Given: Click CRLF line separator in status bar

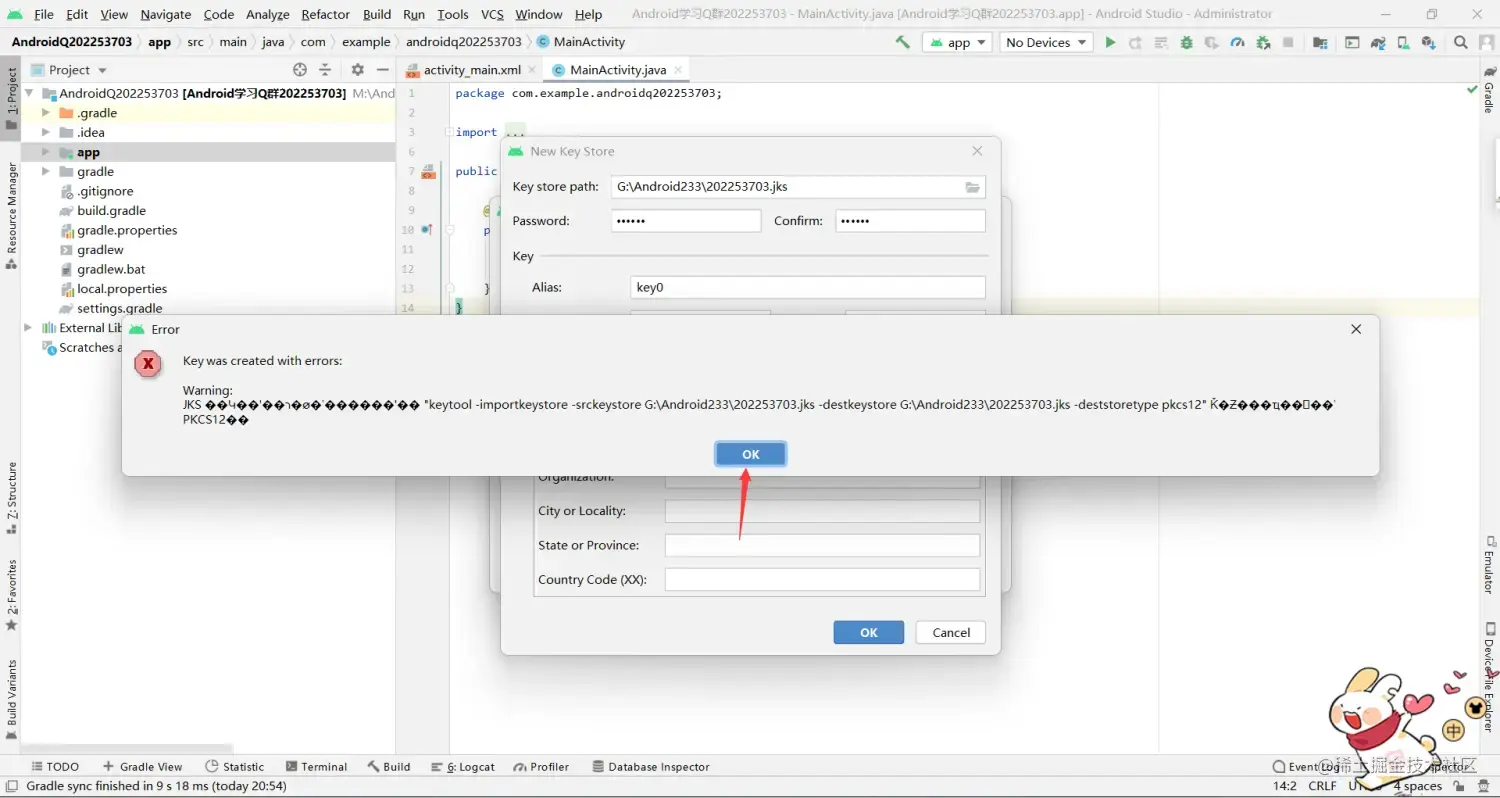Looking at the screenshot, I should 1322,786.
